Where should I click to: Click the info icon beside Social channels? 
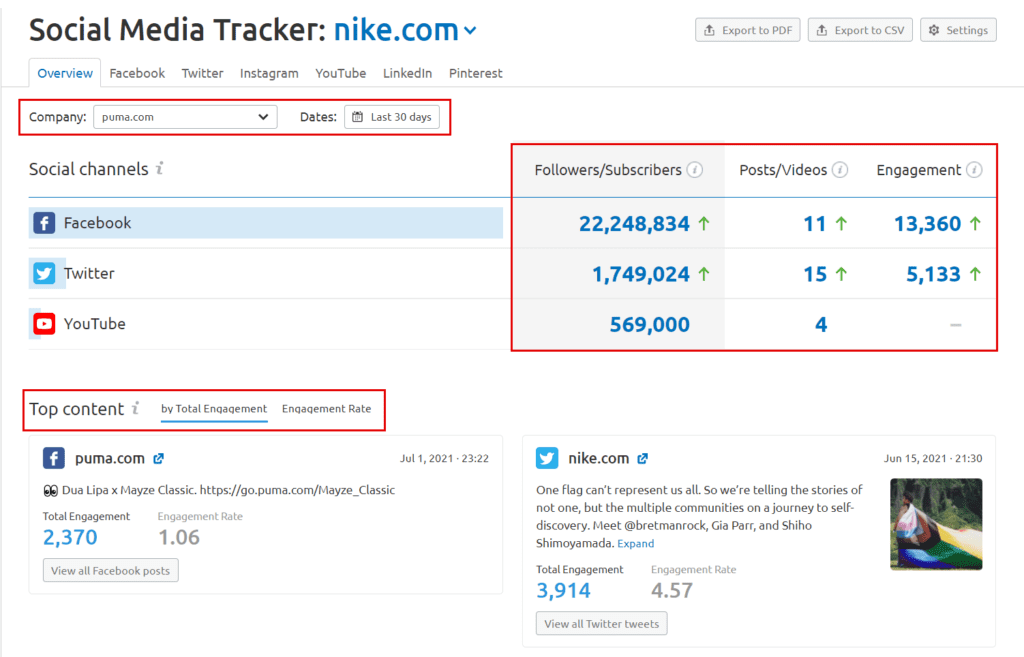pos(159,168)
